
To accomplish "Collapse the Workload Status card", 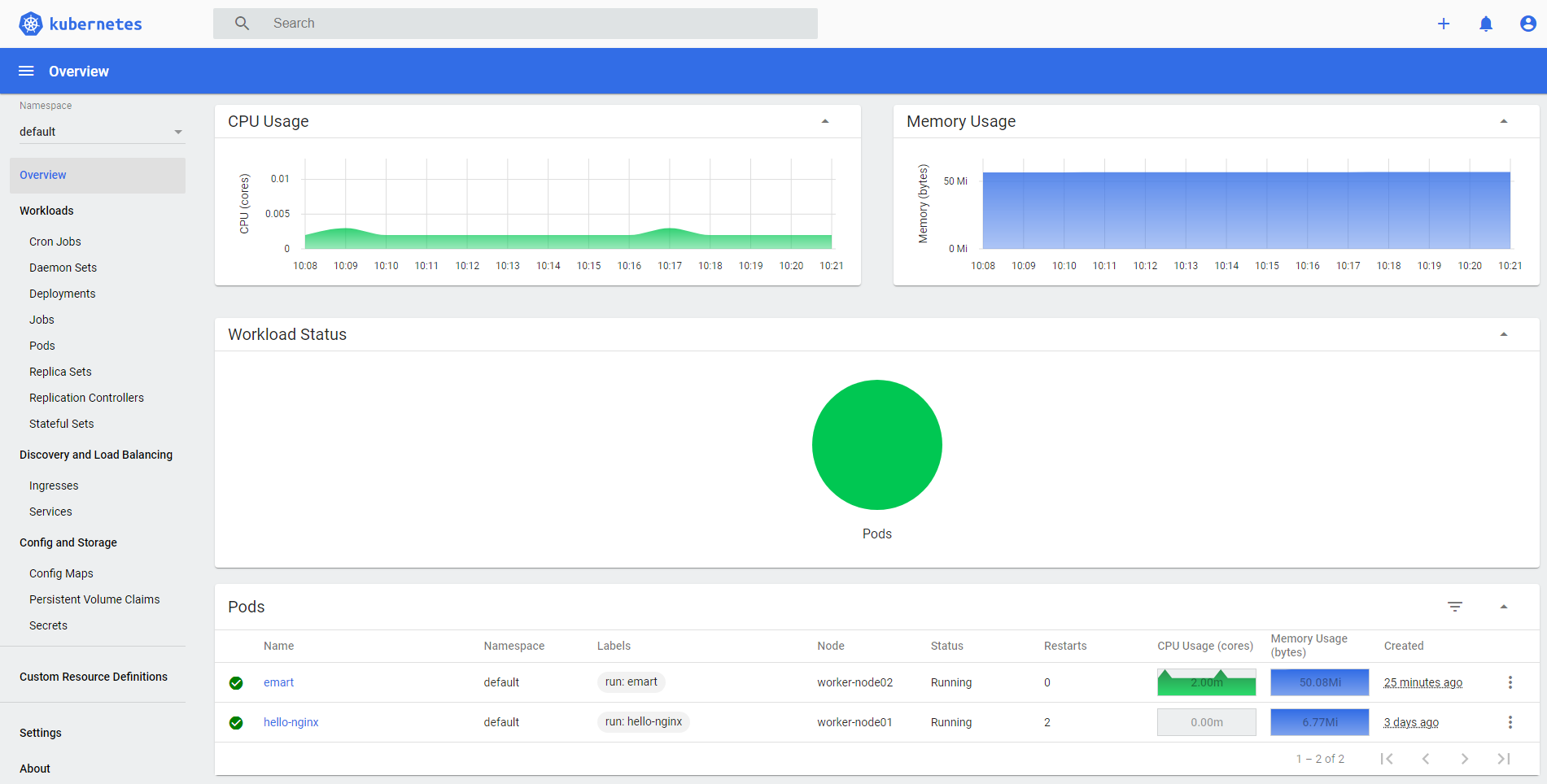I will (x=1504, y=334).
